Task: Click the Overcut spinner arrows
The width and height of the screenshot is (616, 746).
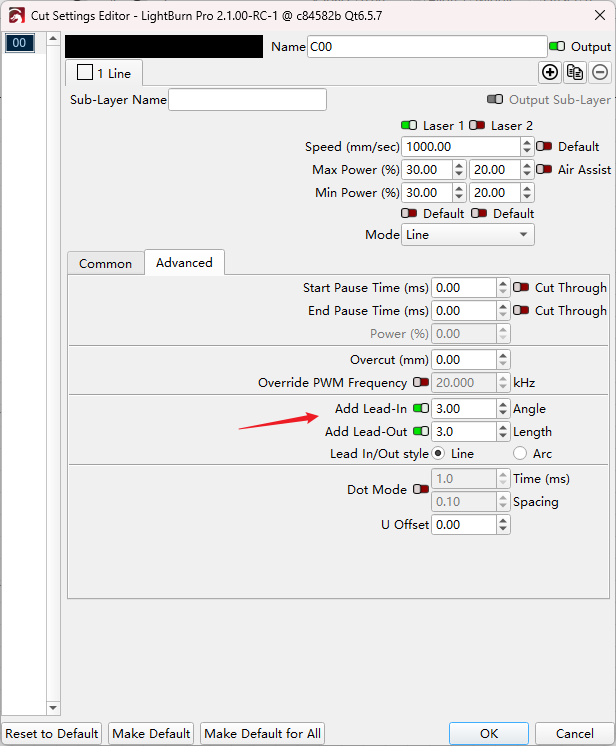Action: pyautogui.click(x=502, y=360)
